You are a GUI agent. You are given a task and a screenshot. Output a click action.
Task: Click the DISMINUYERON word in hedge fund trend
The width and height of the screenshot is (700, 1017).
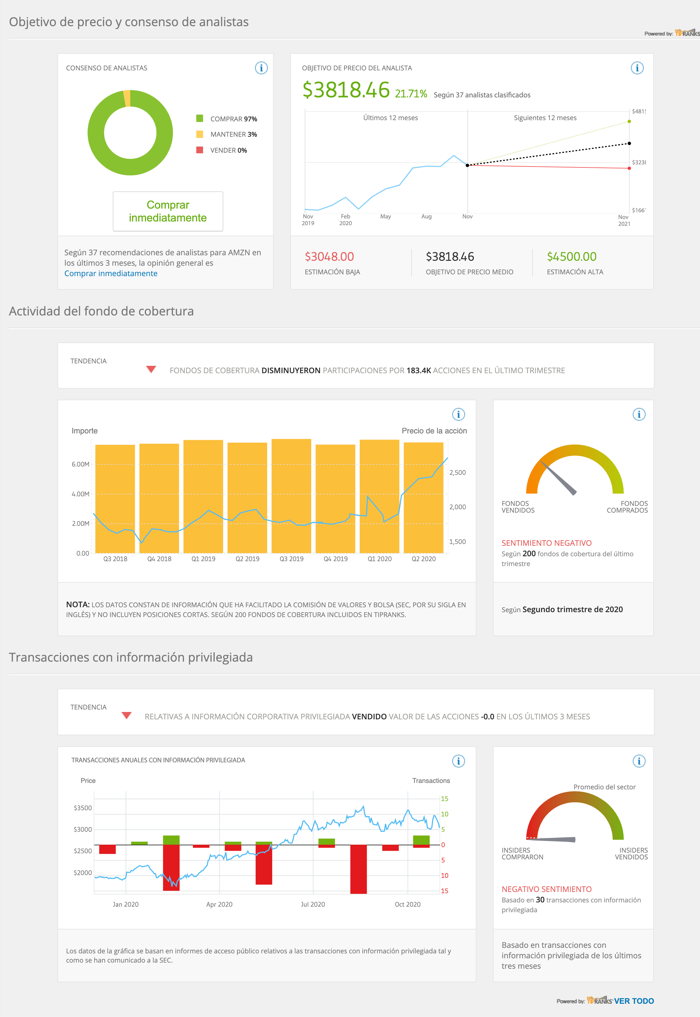click(291, 370)
